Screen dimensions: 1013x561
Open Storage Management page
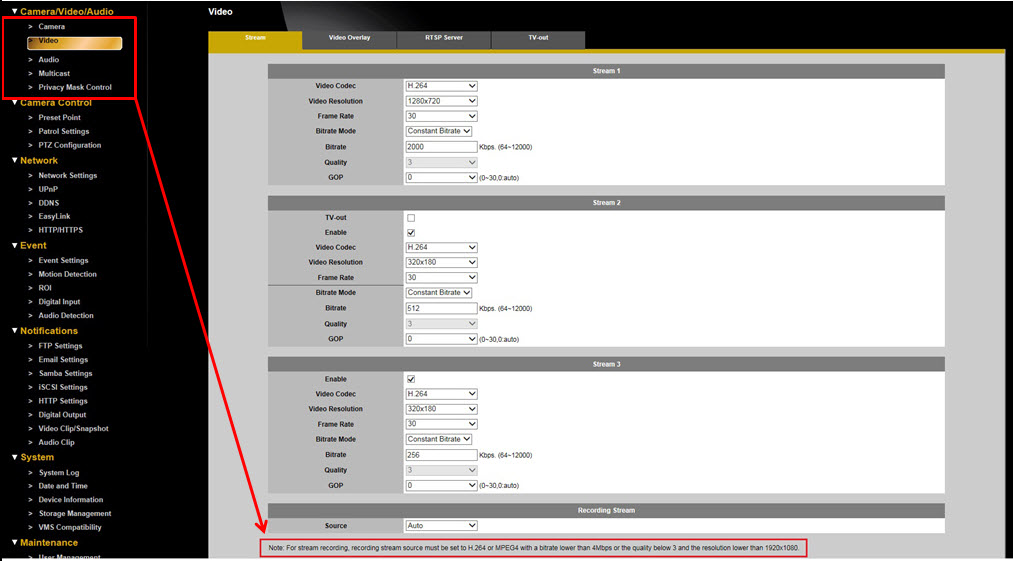[75, 514]
